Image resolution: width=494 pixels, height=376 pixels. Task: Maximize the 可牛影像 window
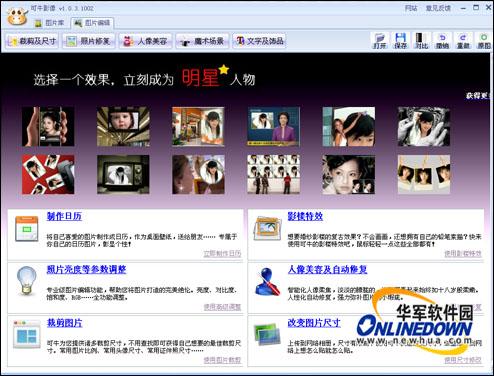tap(476, 7)
